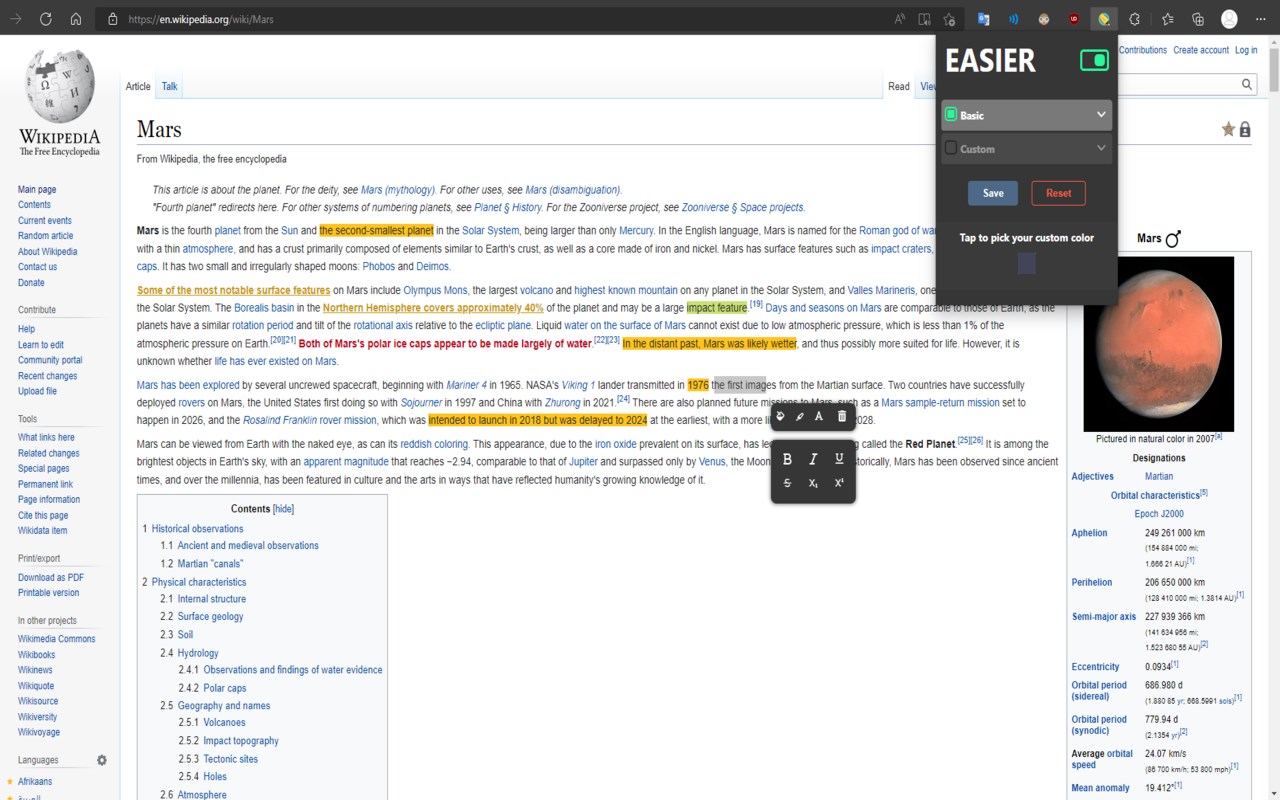Click Wikimedia Commons sidebar link
The width and height of the screenshot is (1280, 800).
(57, 639)
